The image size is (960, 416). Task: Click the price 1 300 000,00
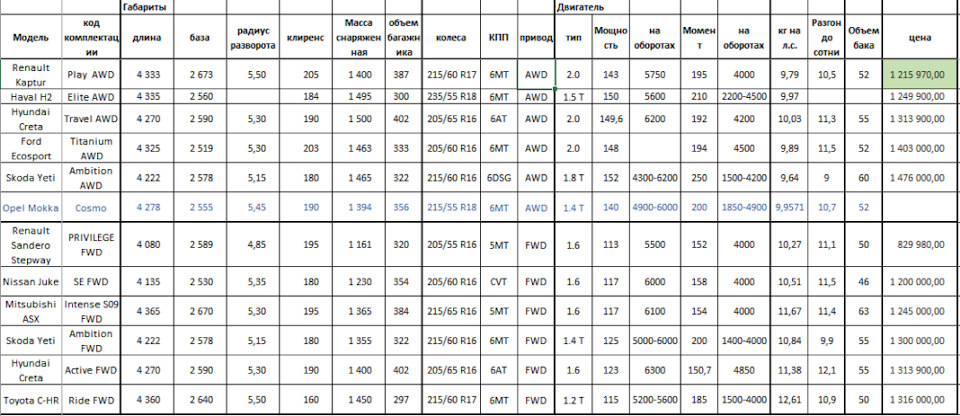click(x=920, y=340)
